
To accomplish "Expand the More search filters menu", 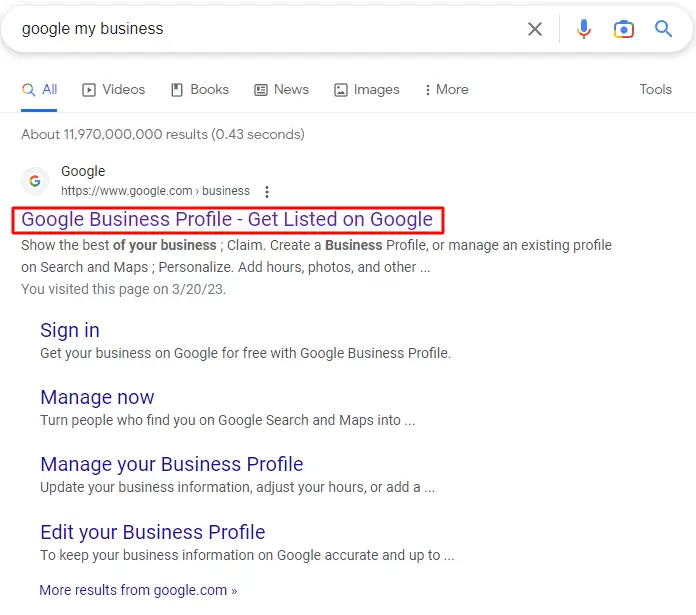I will click(x=446, y=89).
